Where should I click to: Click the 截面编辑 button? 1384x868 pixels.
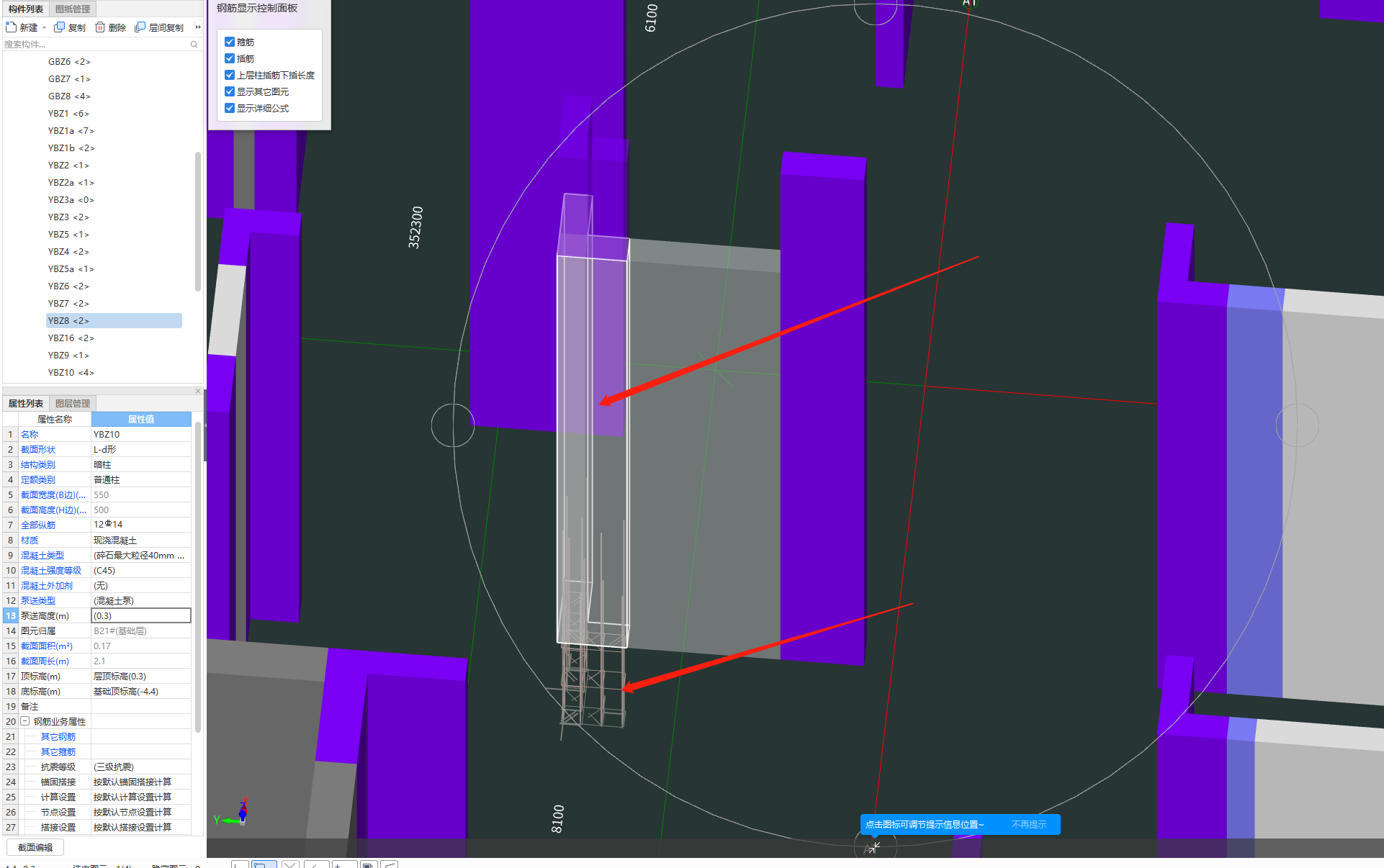[35, 847]
